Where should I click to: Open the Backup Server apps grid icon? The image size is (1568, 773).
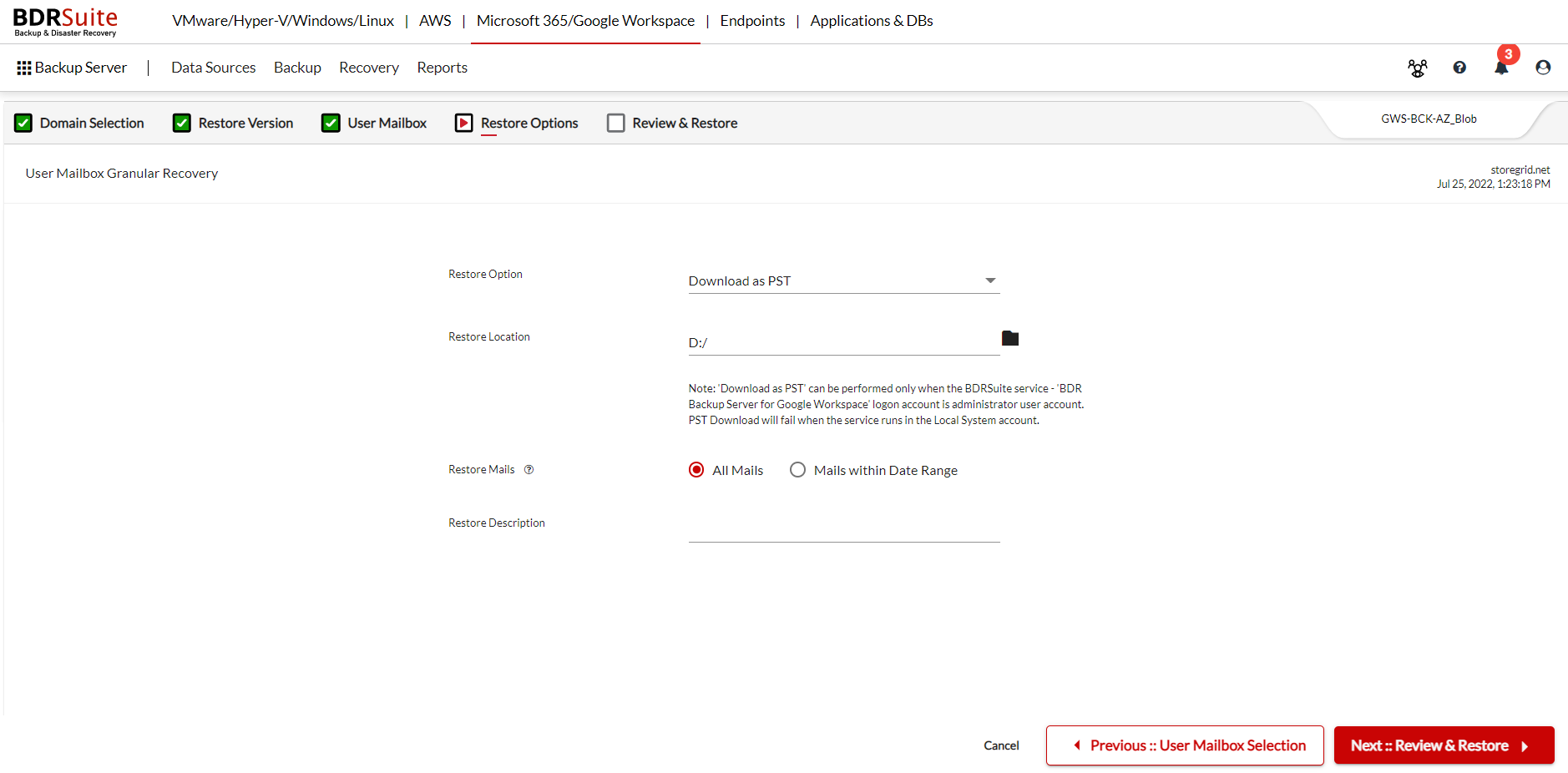[24, 68]
